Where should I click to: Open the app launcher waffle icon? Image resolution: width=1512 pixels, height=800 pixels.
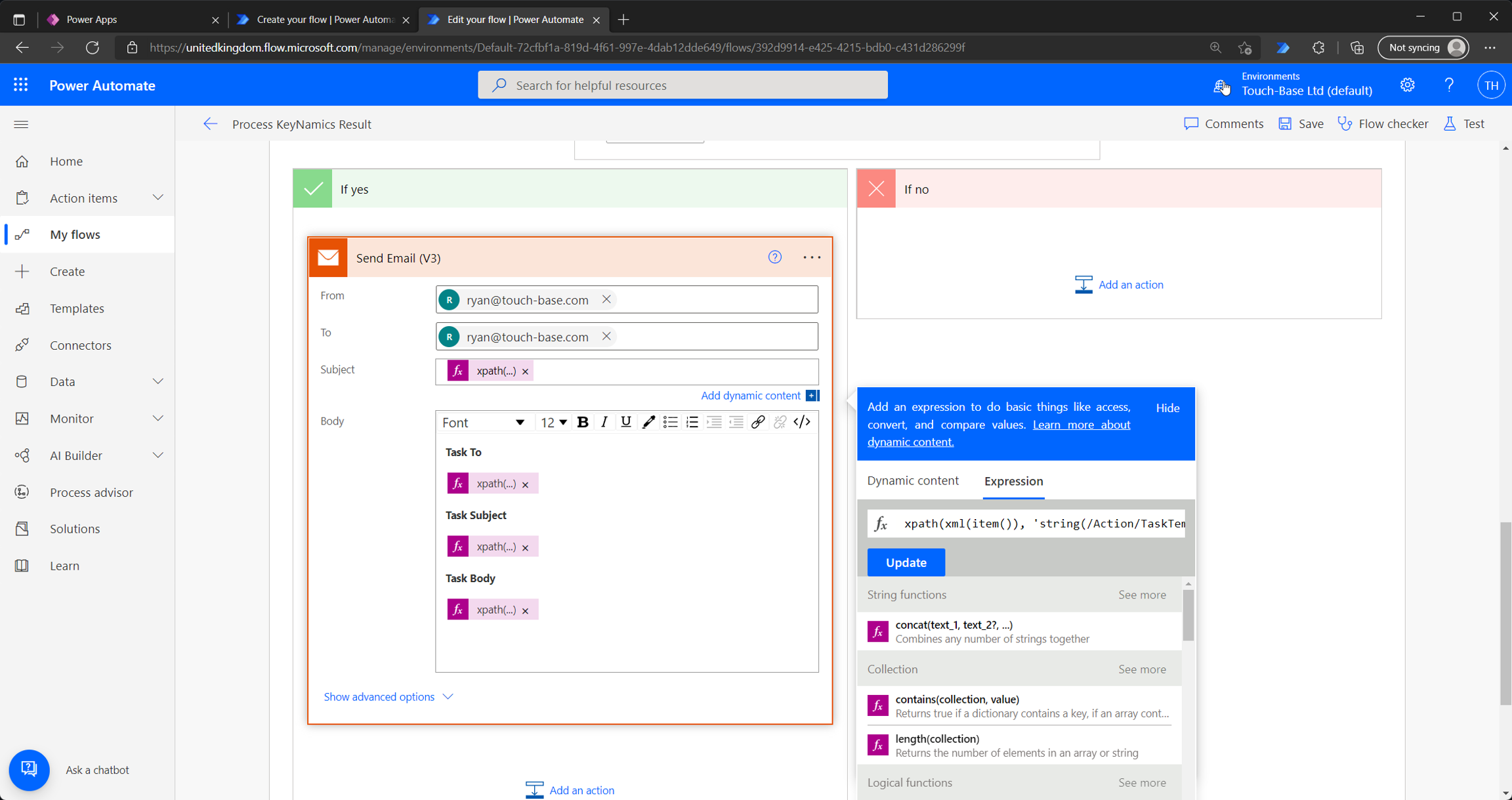[x=20, y=85]
